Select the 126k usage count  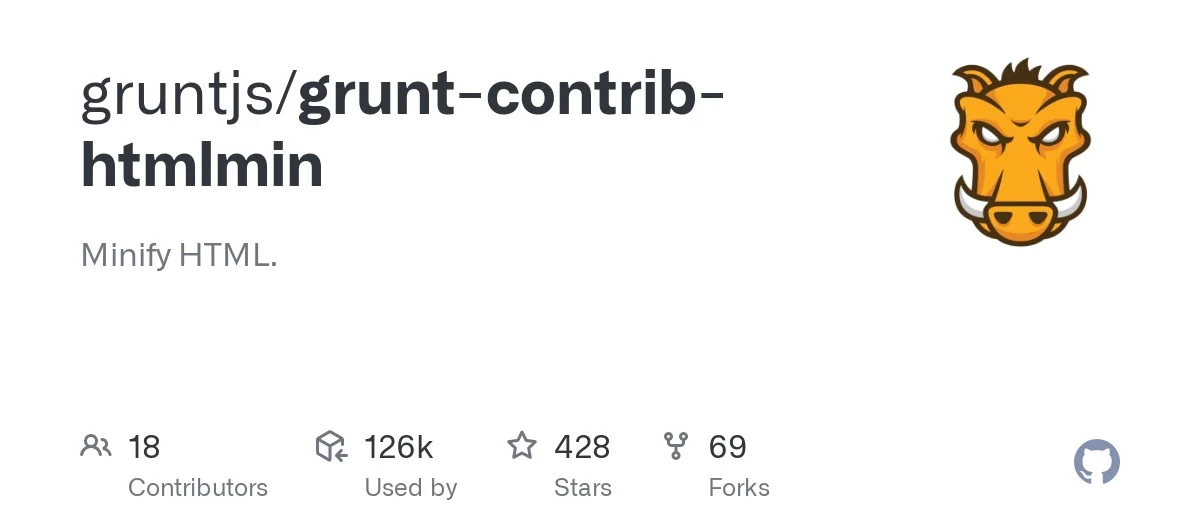coord(398,447)
